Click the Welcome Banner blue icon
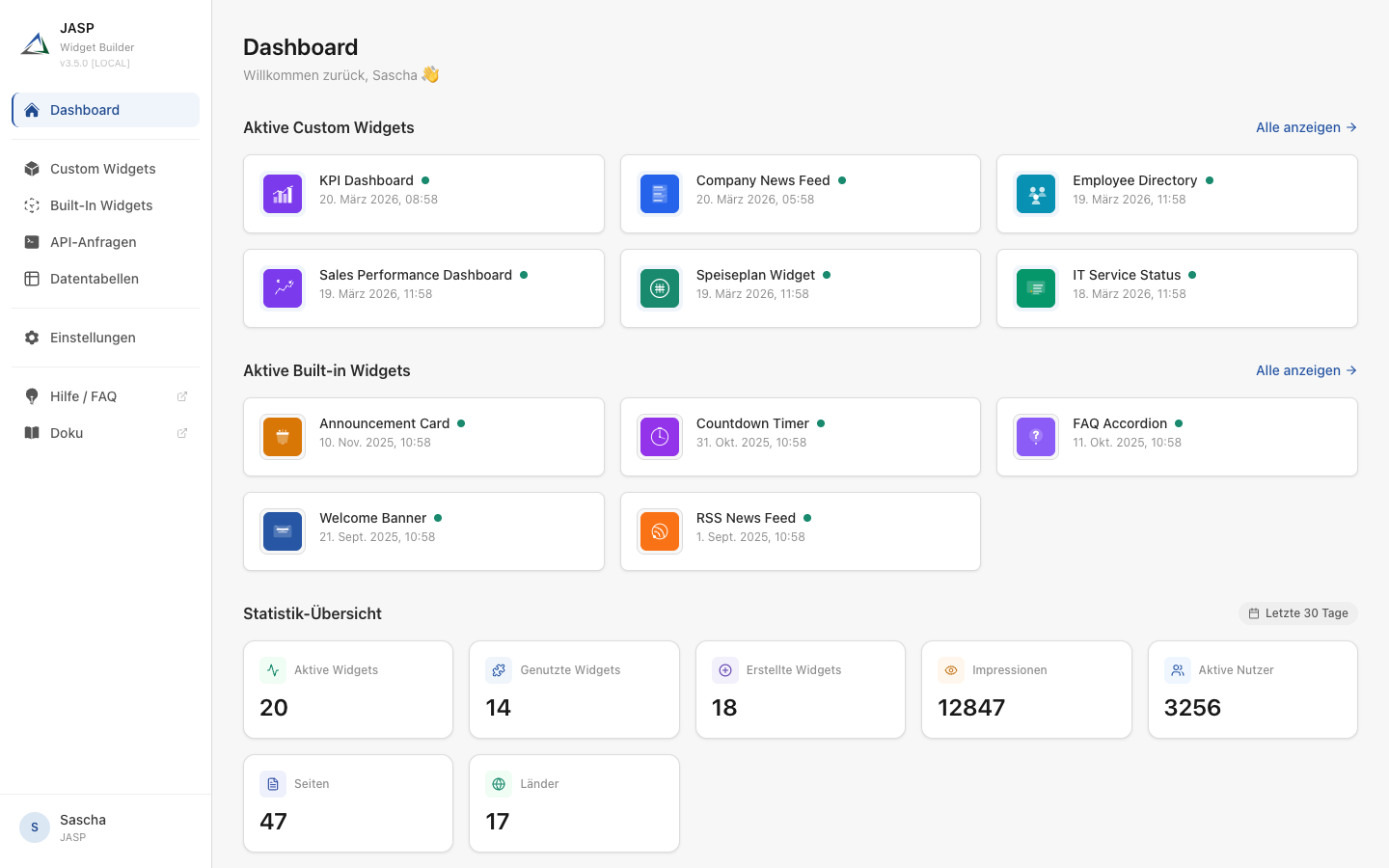This screenshot has height=868, width=1389. 283,530
